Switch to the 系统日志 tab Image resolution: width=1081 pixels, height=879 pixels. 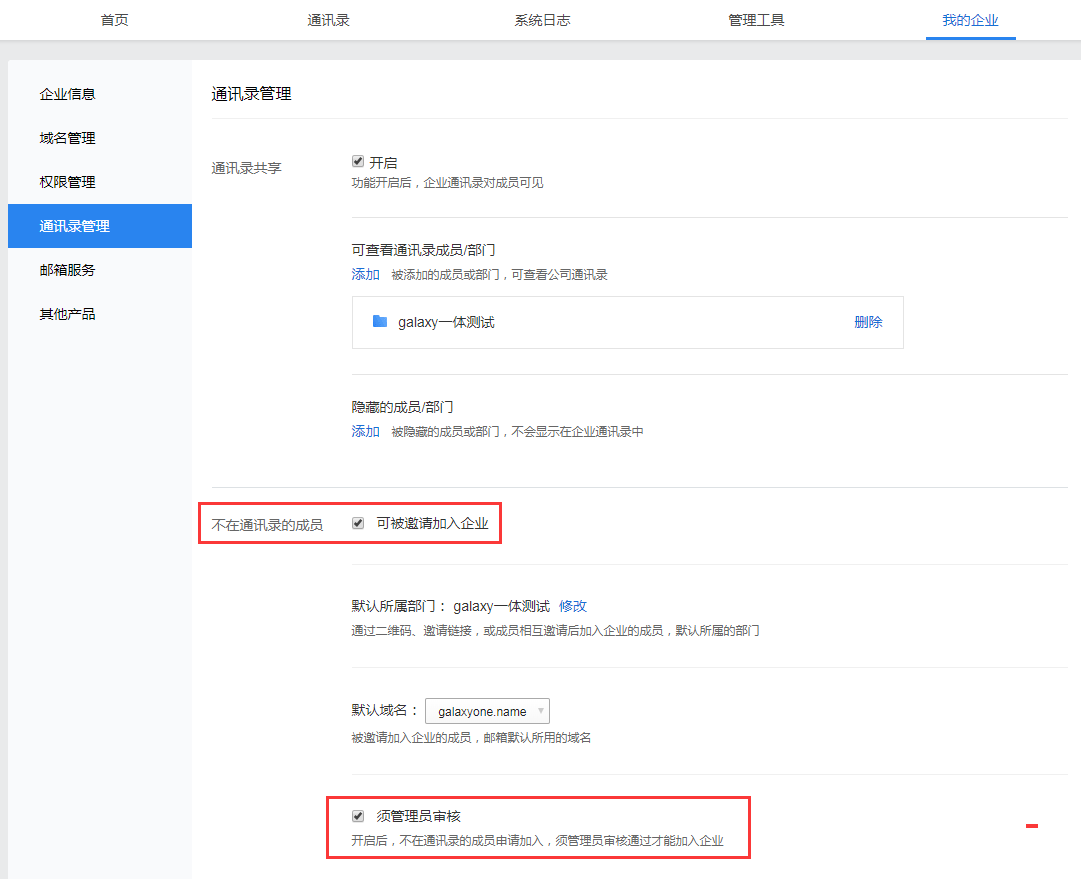click(x=542, y=19)
